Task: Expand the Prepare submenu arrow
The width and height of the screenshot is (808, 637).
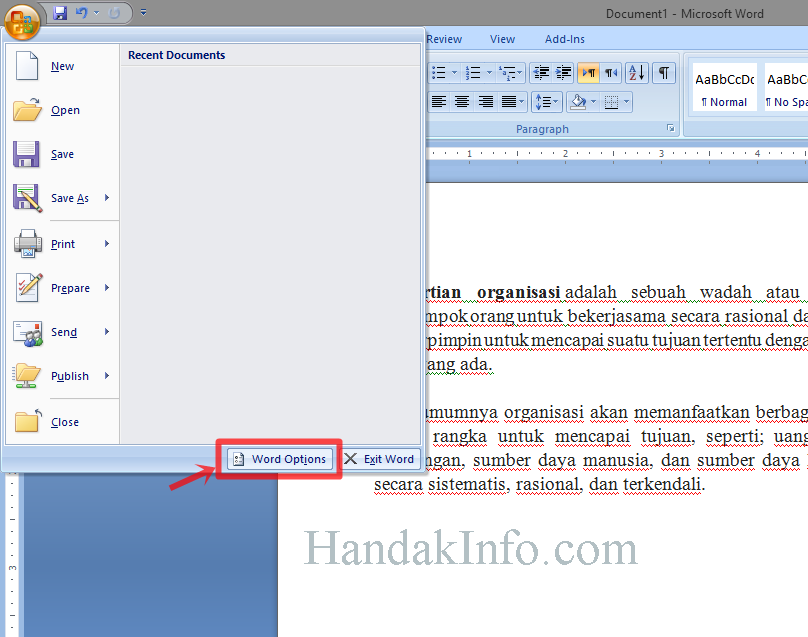Action: tap(107, 287)
